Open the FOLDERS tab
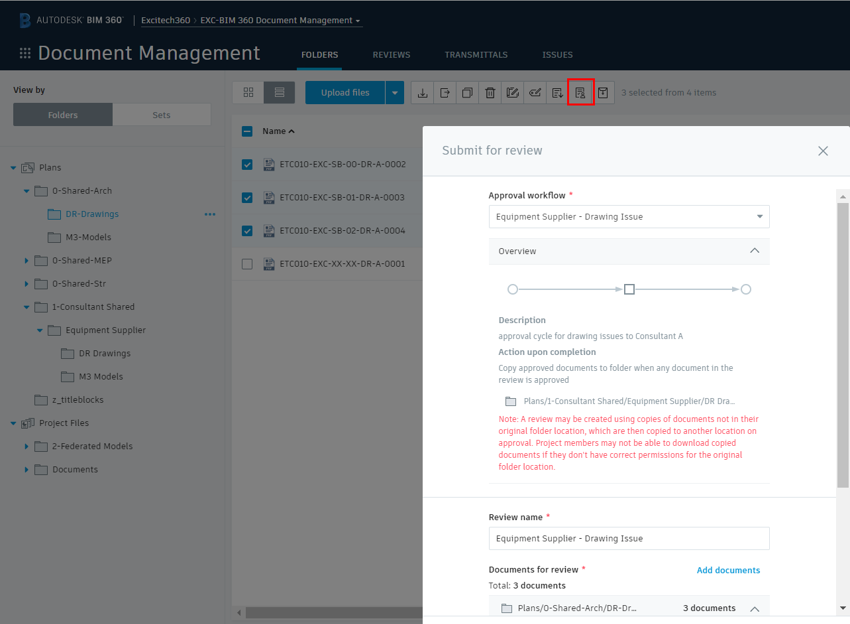 click(320, 55)
